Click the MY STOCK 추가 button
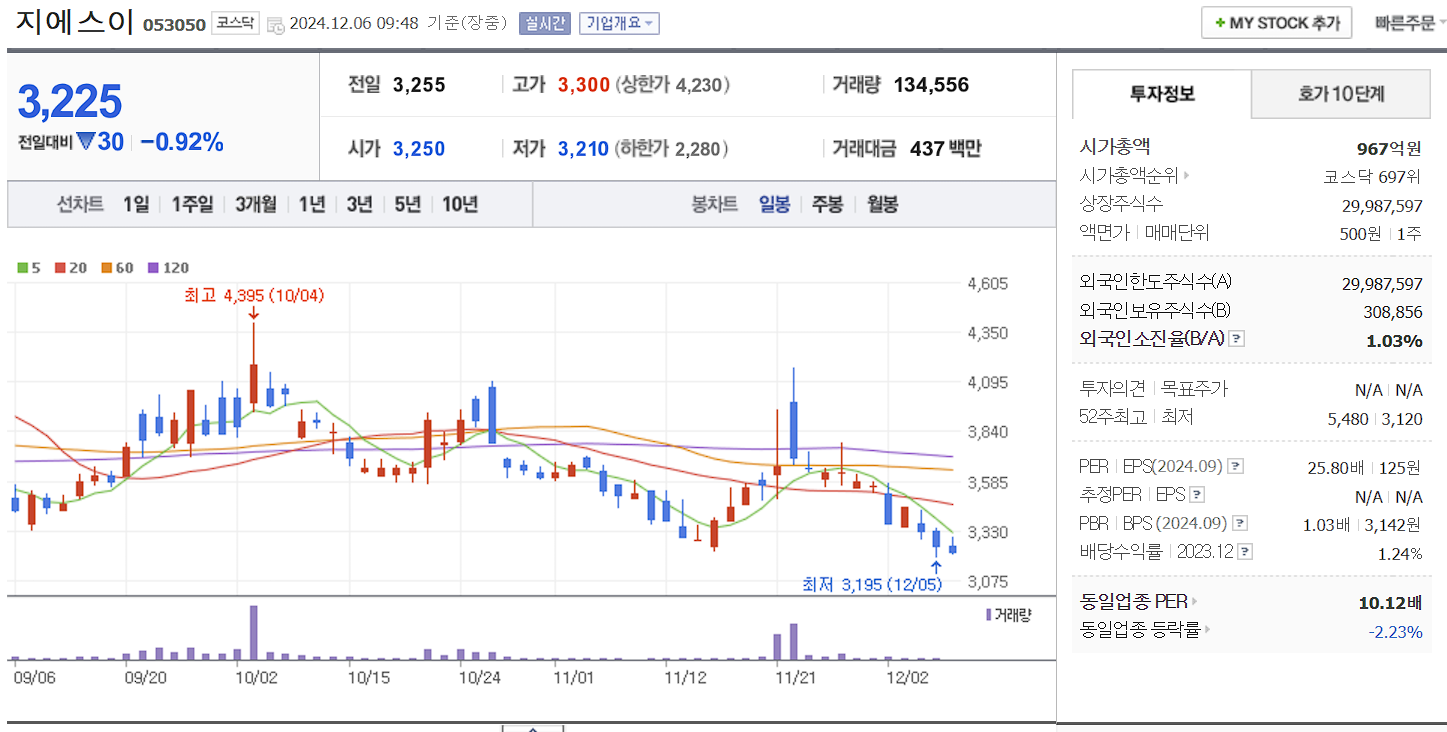 point(1276,22)
